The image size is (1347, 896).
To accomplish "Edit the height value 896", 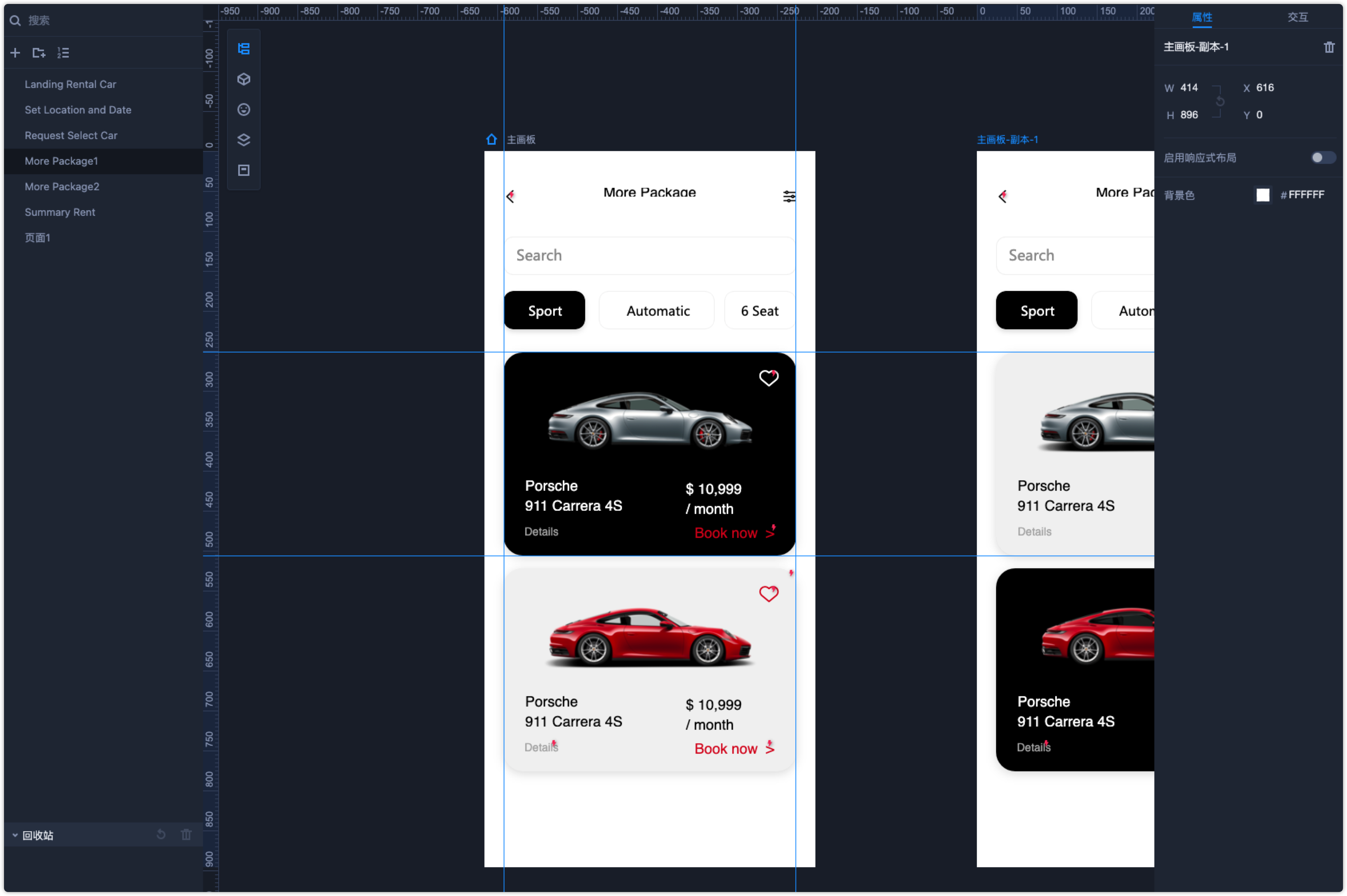I will coord(1189,115).
